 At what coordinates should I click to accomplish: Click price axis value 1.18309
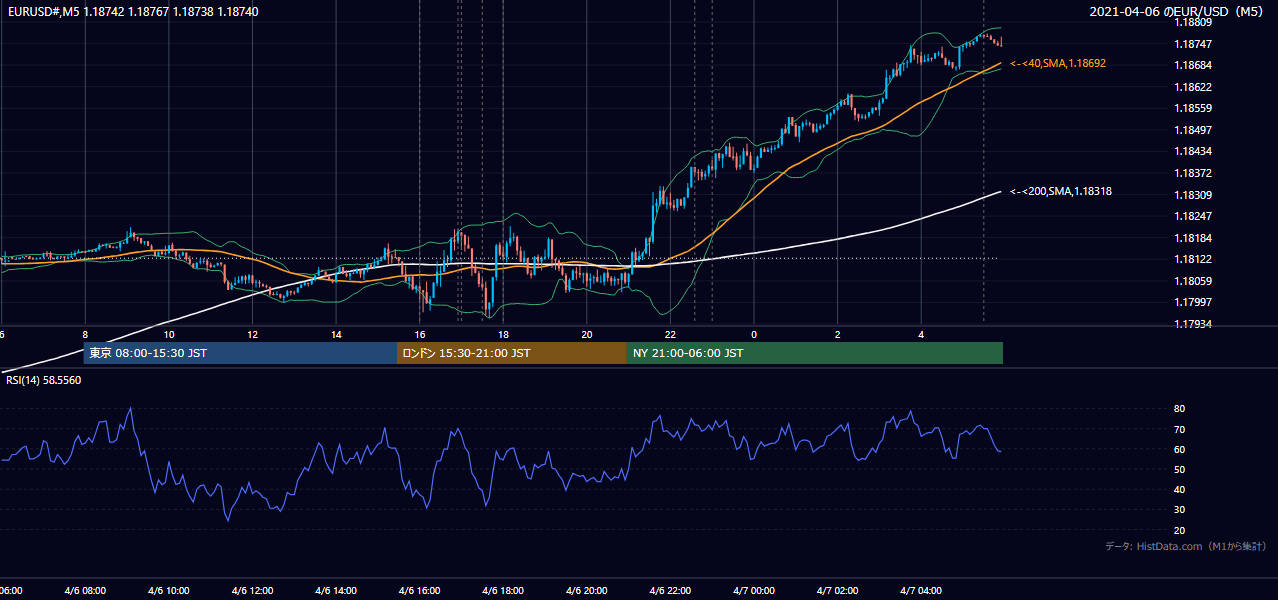[x=1192, y=195]
